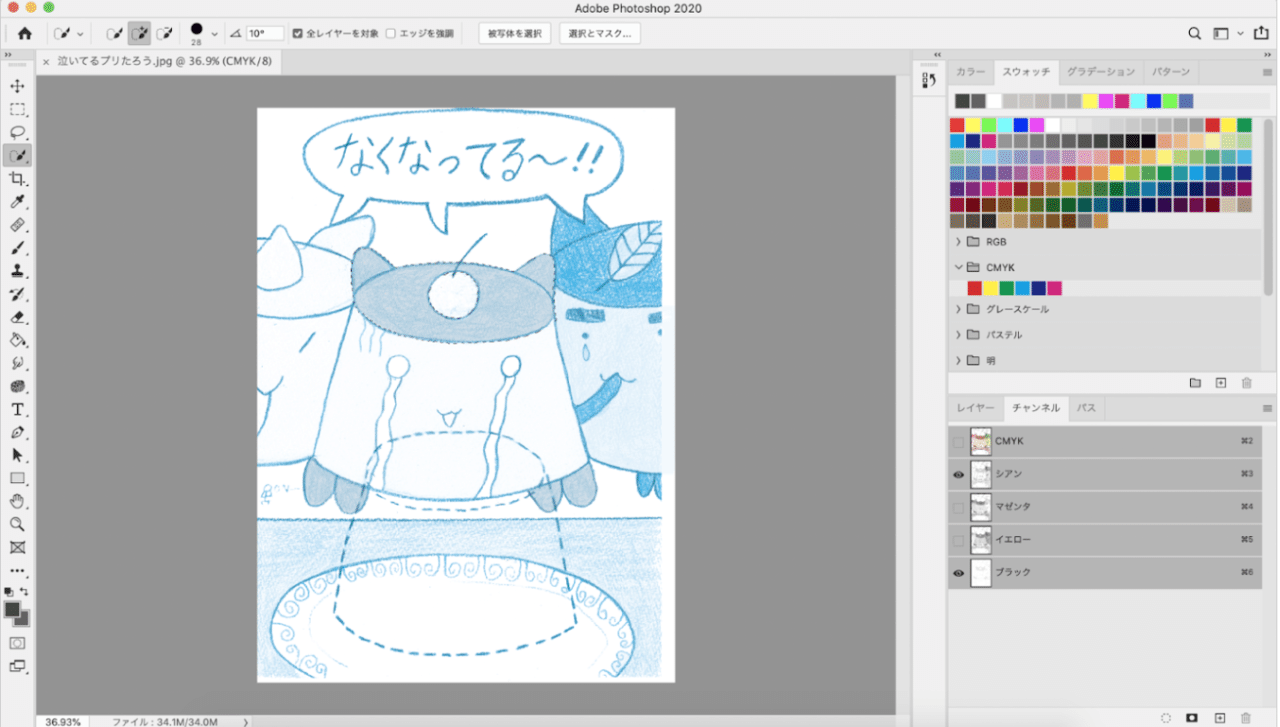Enable the エッジを強調 checkbox
The image size is (1280, 727).
click(390, 33)
